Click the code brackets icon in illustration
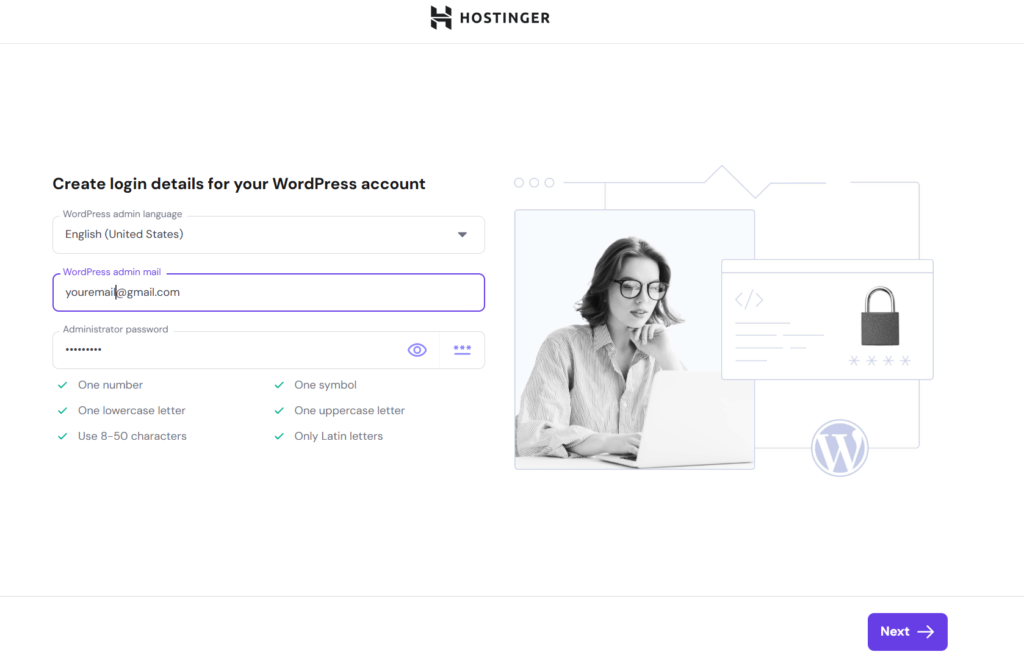Screen dimensions: 1024x671 pyautogui.click(x=749, y=299)
